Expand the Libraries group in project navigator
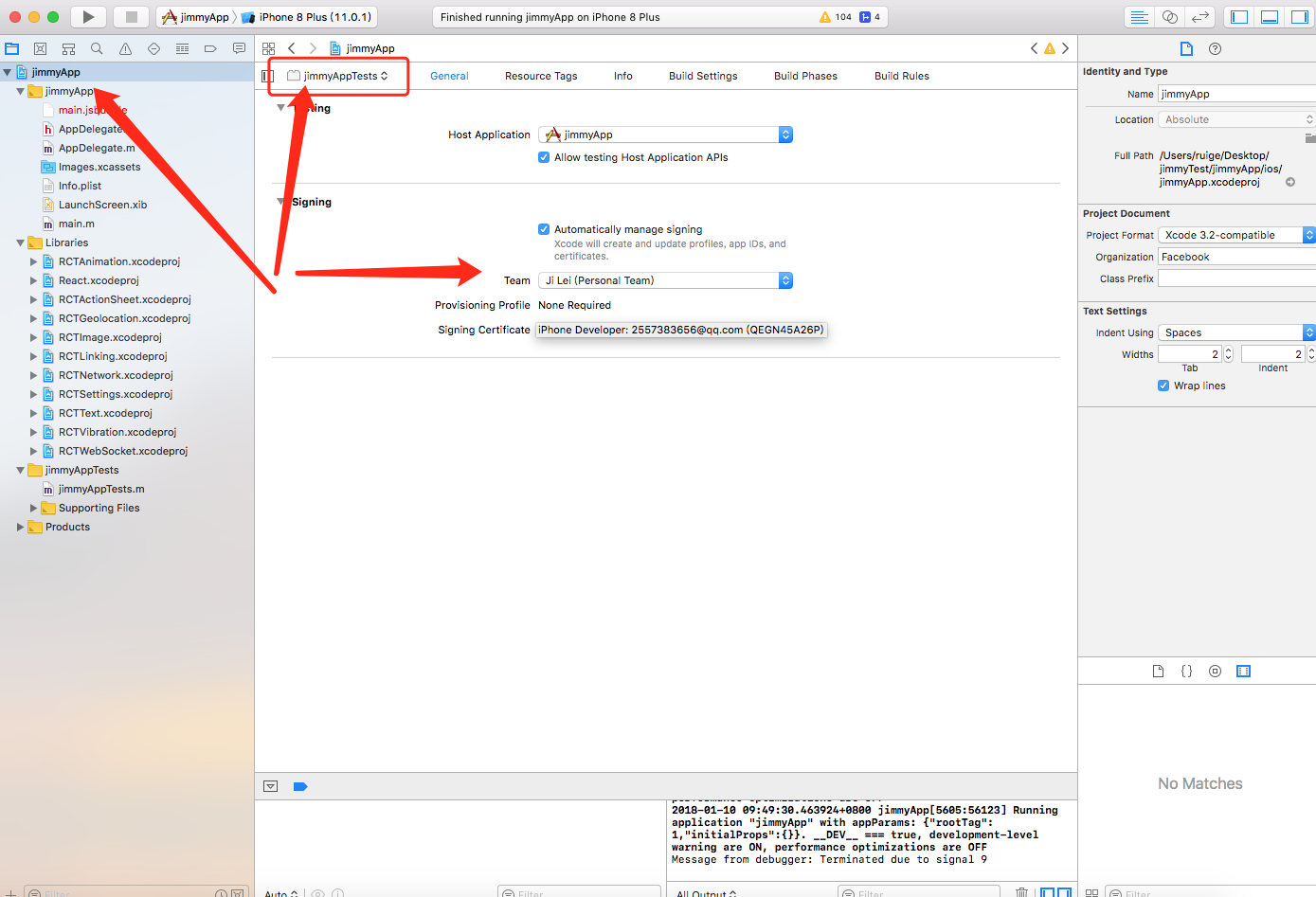Viewport: 1316px width, 897px height. click(x=21, y=242)
